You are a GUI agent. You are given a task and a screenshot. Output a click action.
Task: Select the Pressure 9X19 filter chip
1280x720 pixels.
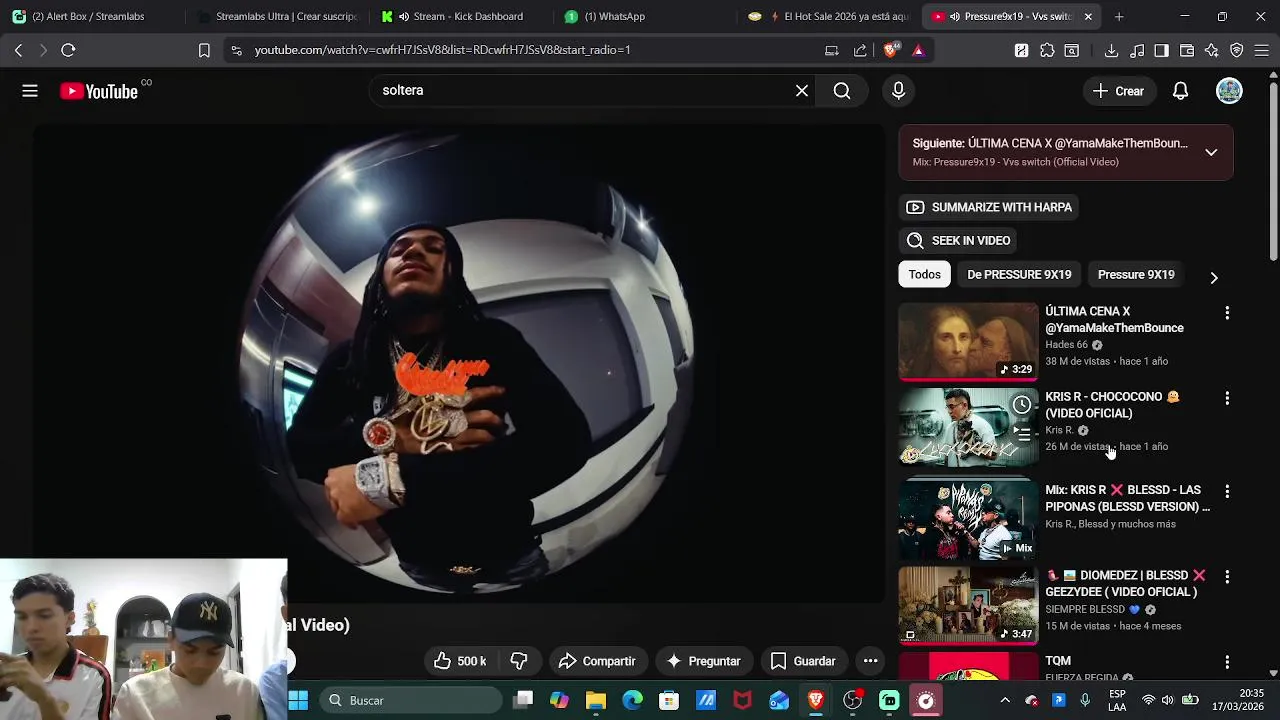pos(1136,274)
